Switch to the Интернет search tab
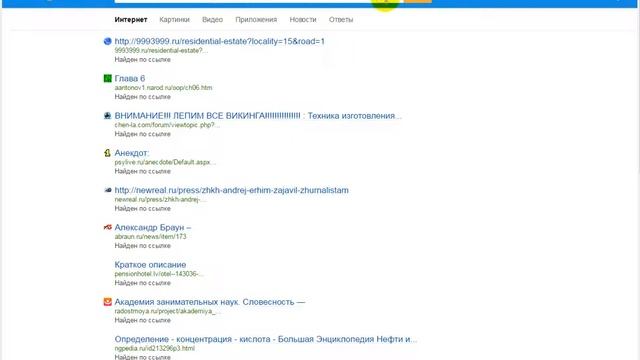Screen dimensions: 640x360 131,20
